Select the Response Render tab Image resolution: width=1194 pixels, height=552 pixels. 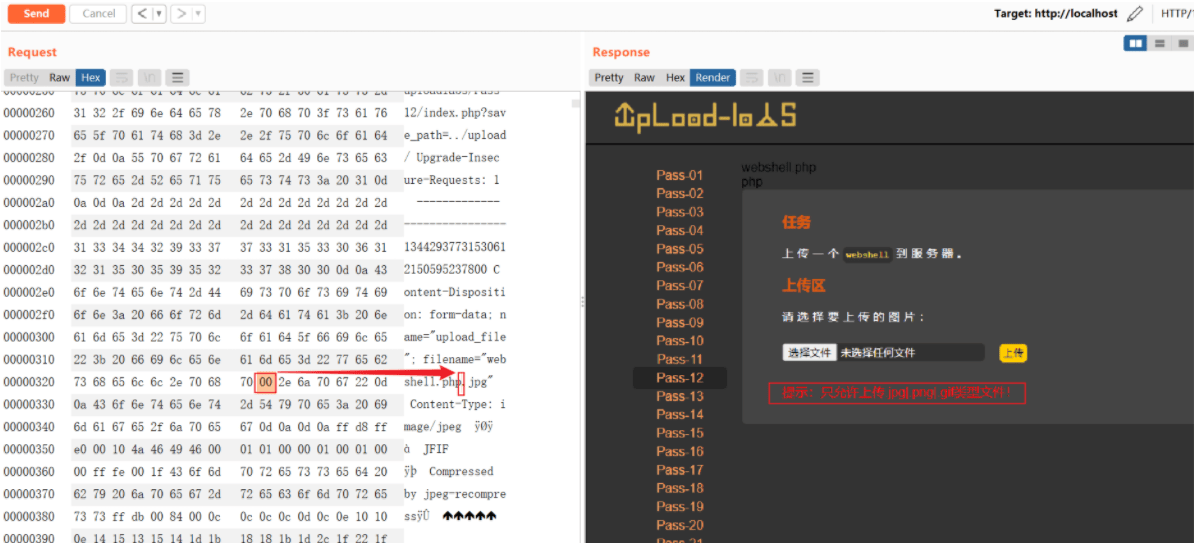tap(714, 77)
